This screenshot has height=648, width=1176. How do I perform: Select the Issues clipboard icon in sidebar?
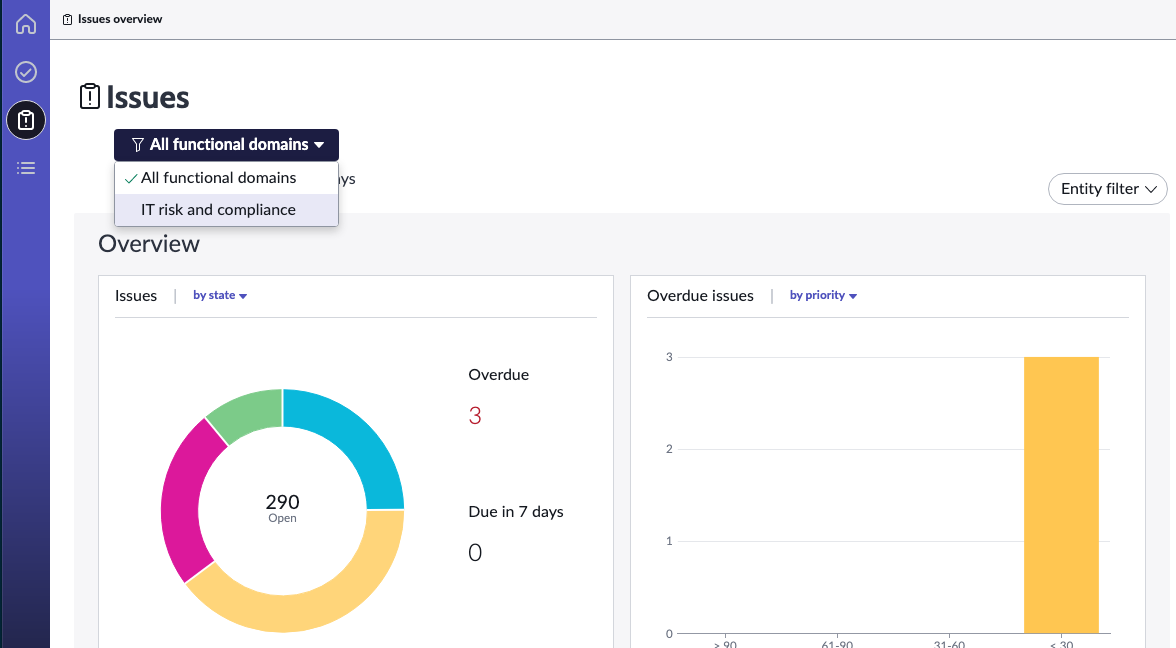[26, 120]
